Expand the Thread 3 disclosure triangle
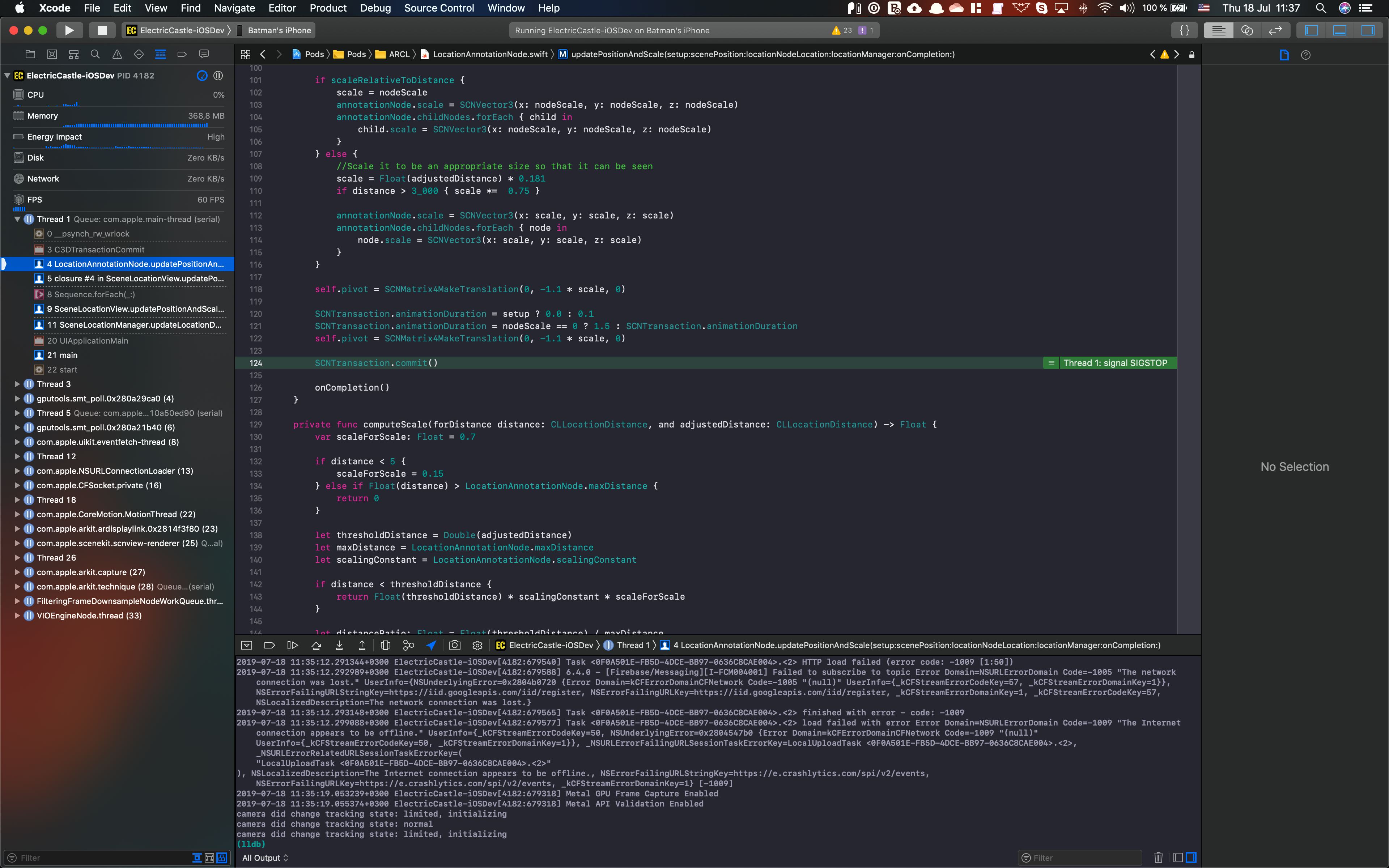The width and height of the screenshot is (1389, 868). [x=17, y=384]
